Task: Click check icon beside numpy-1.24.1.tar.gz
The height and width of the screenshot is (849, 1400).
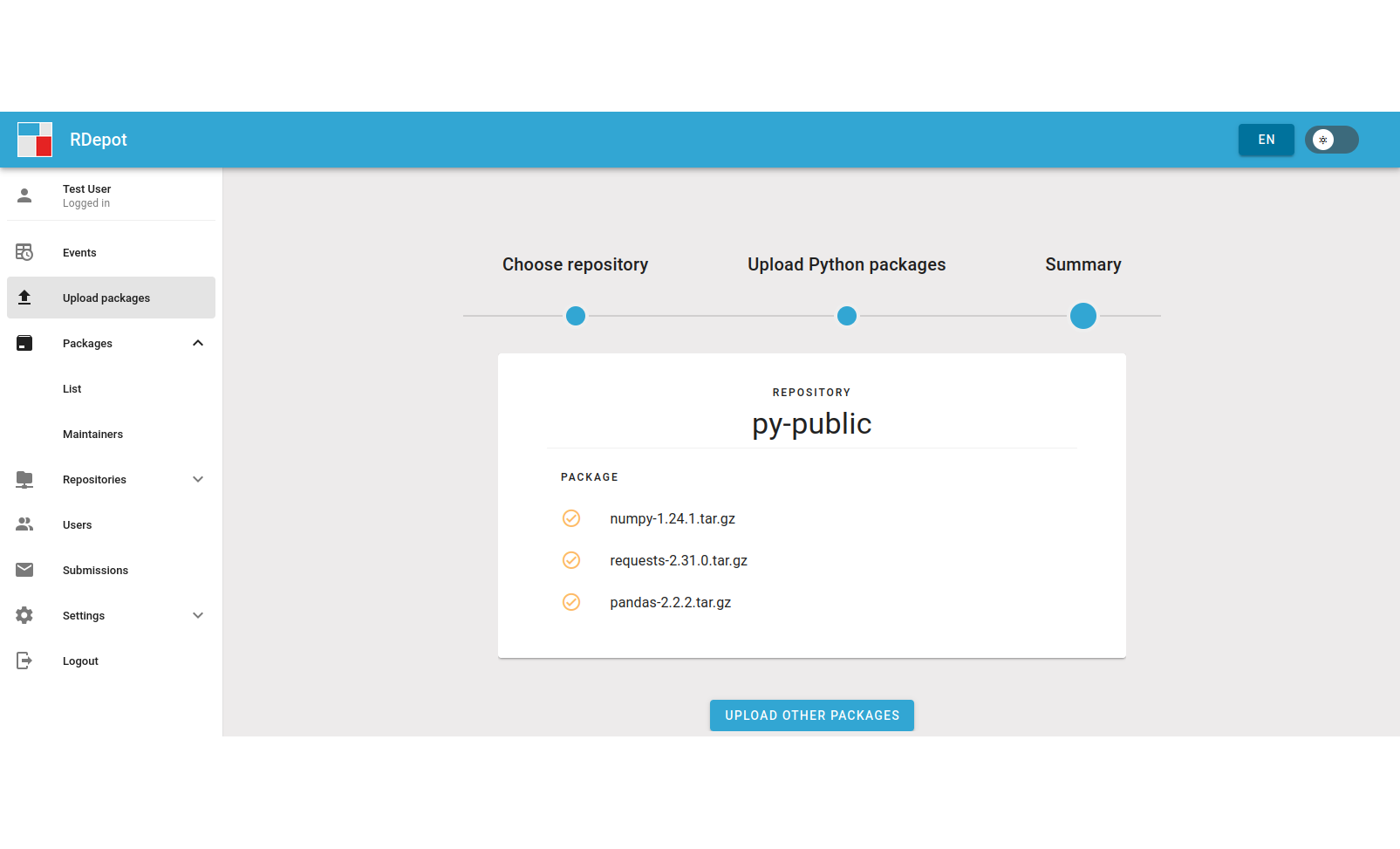Action: (x=571, y=518)
